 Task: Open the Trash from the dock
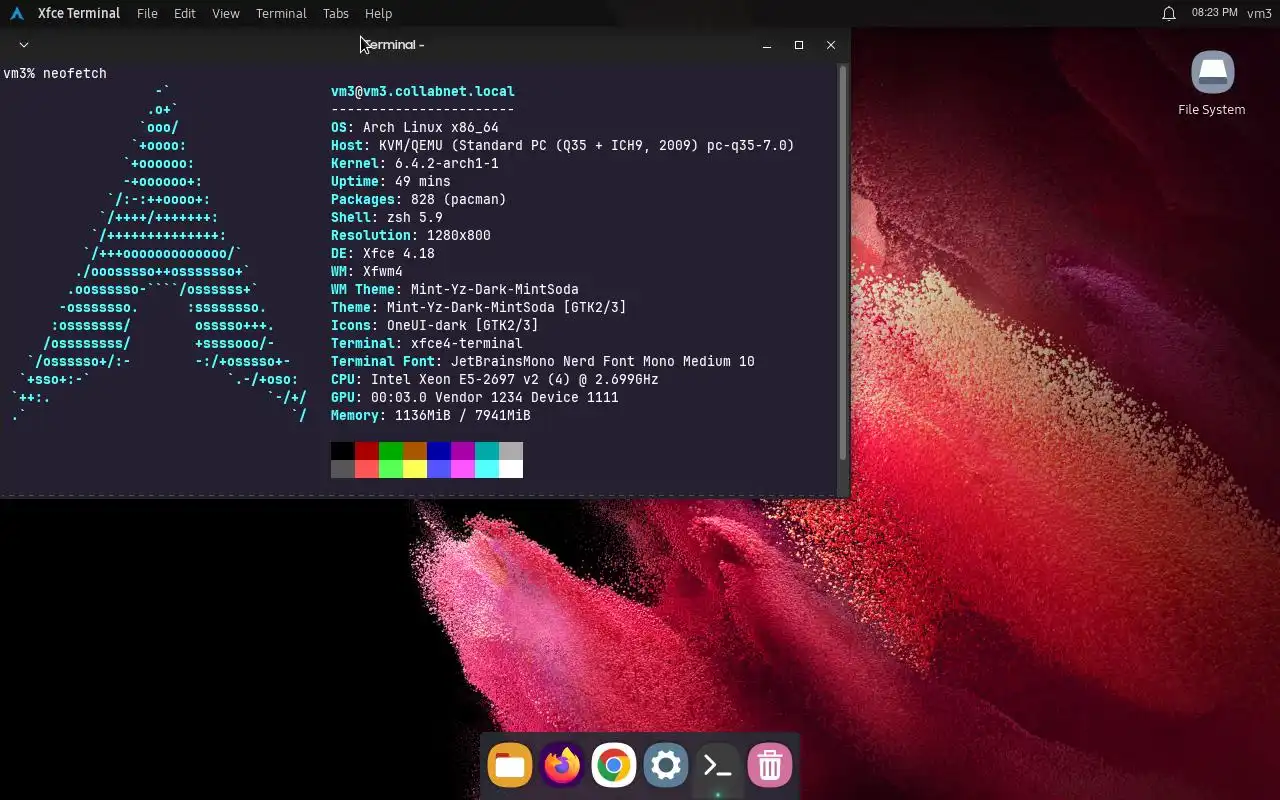point(769,766)
